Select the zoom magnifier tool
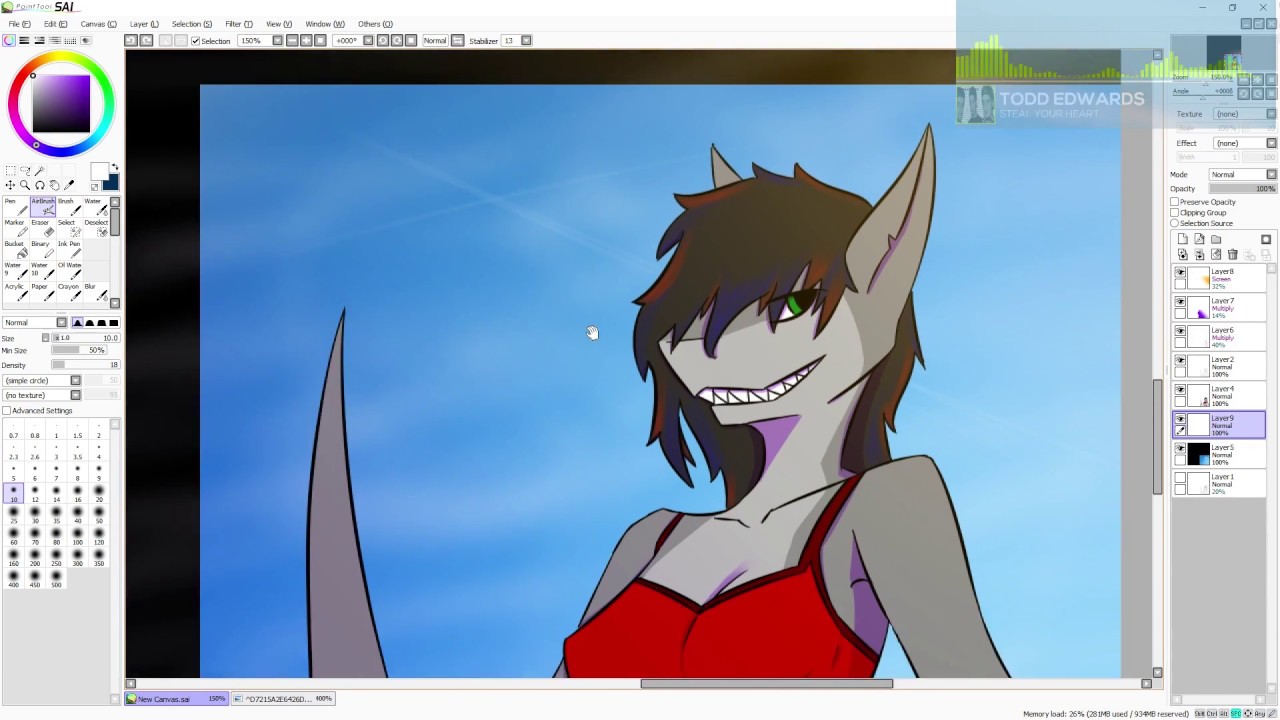1280x720 pixels. [25, 185]
